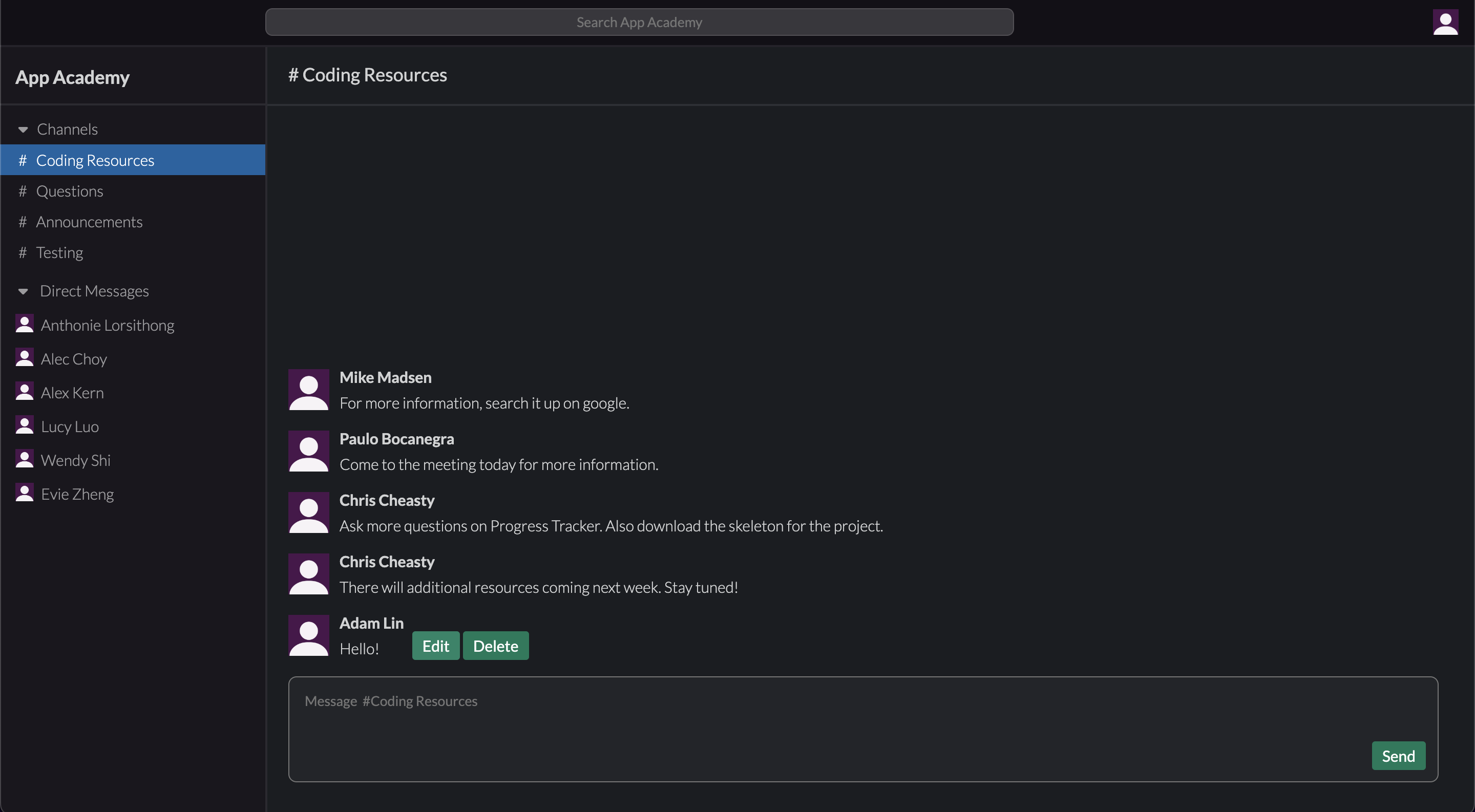This screenshot has width=1475, height=812.
Task: Select the Testing channel
Action: coord(59,252)
